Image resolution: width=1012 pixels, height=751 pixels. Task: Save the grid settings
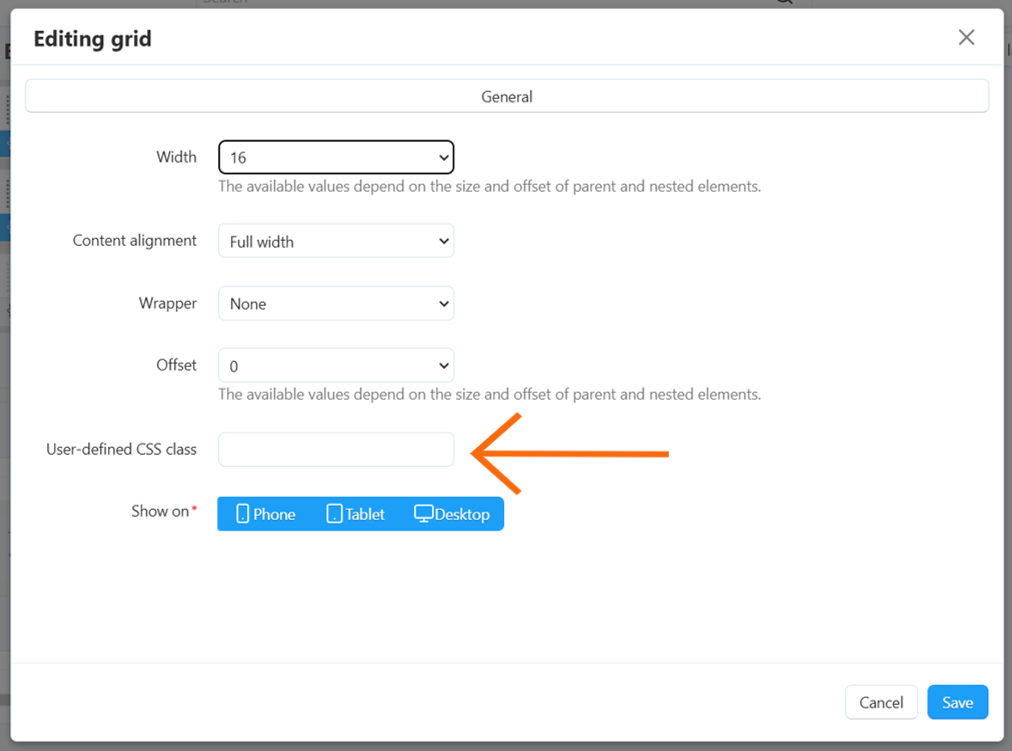(957, 702)
